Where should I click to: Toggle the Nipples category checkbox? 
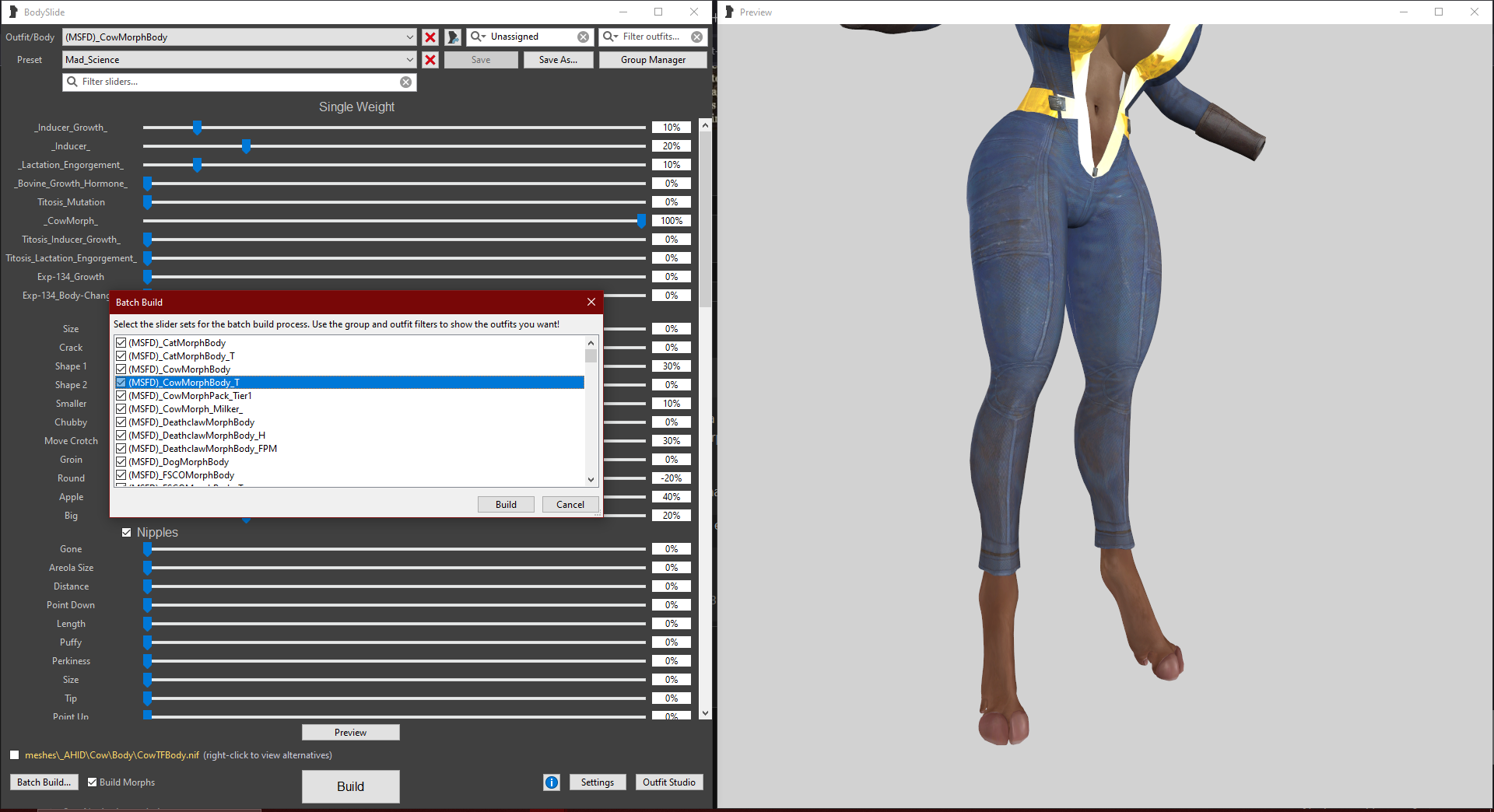[126, 533]
